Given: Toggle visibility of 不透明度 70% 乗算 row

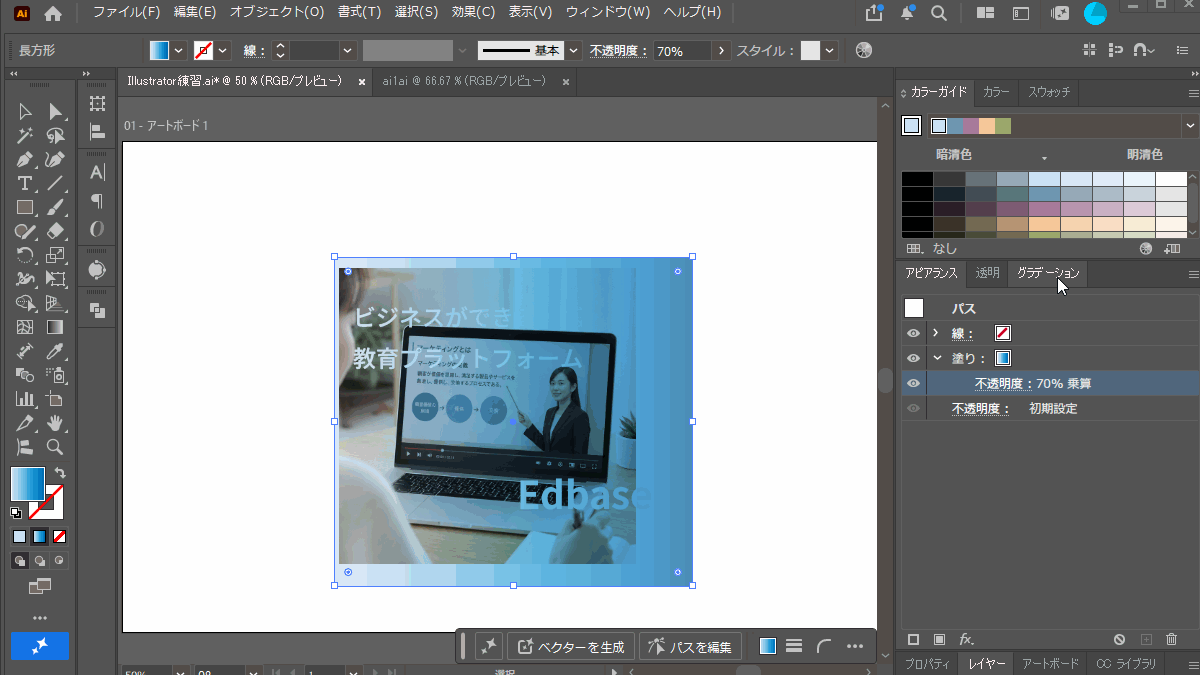Looking at the screenshot, I should pyautogui.click(x=913, y=383).
